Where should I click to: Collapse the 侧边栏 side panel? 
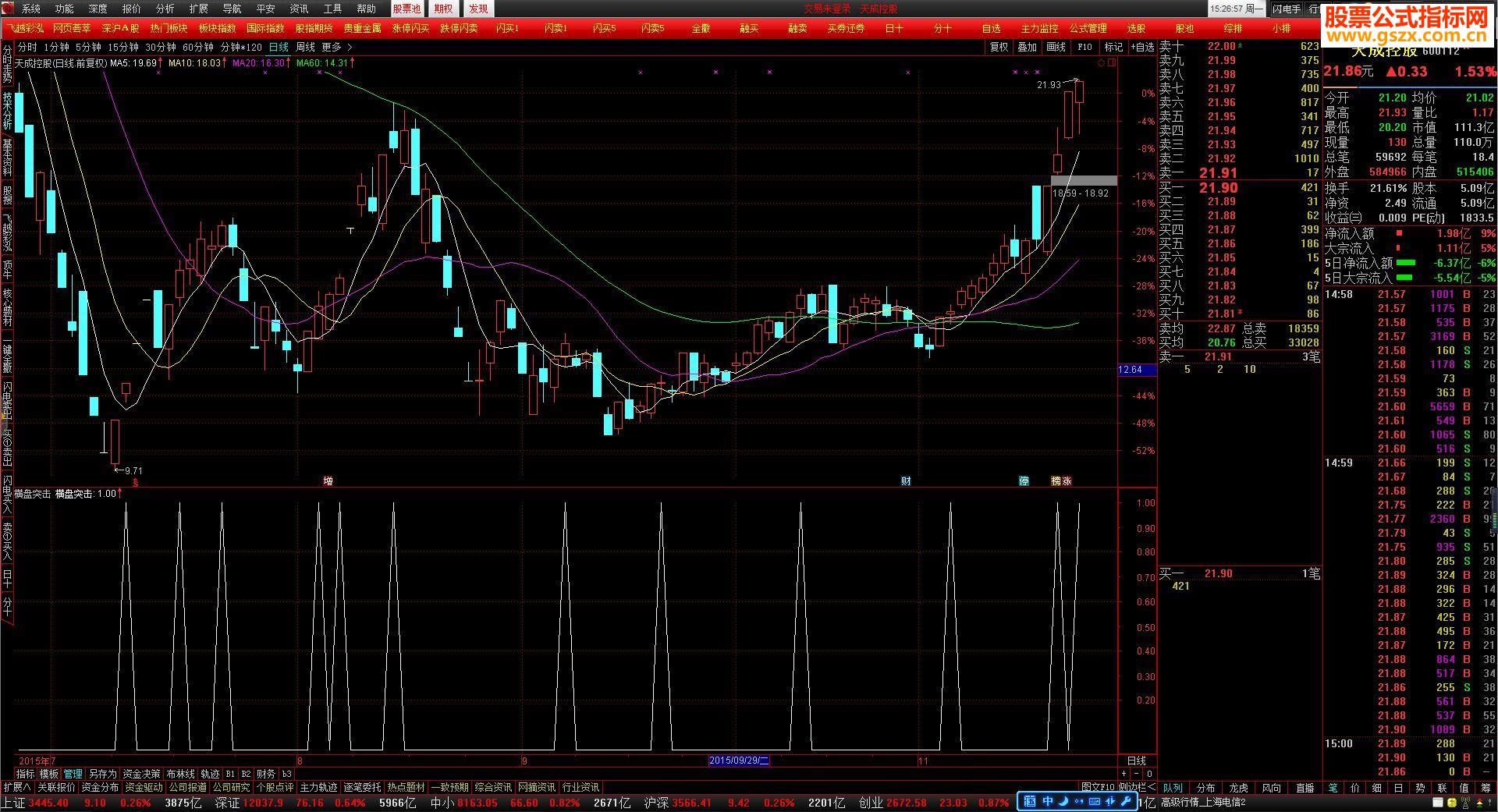pos(1138,787)
